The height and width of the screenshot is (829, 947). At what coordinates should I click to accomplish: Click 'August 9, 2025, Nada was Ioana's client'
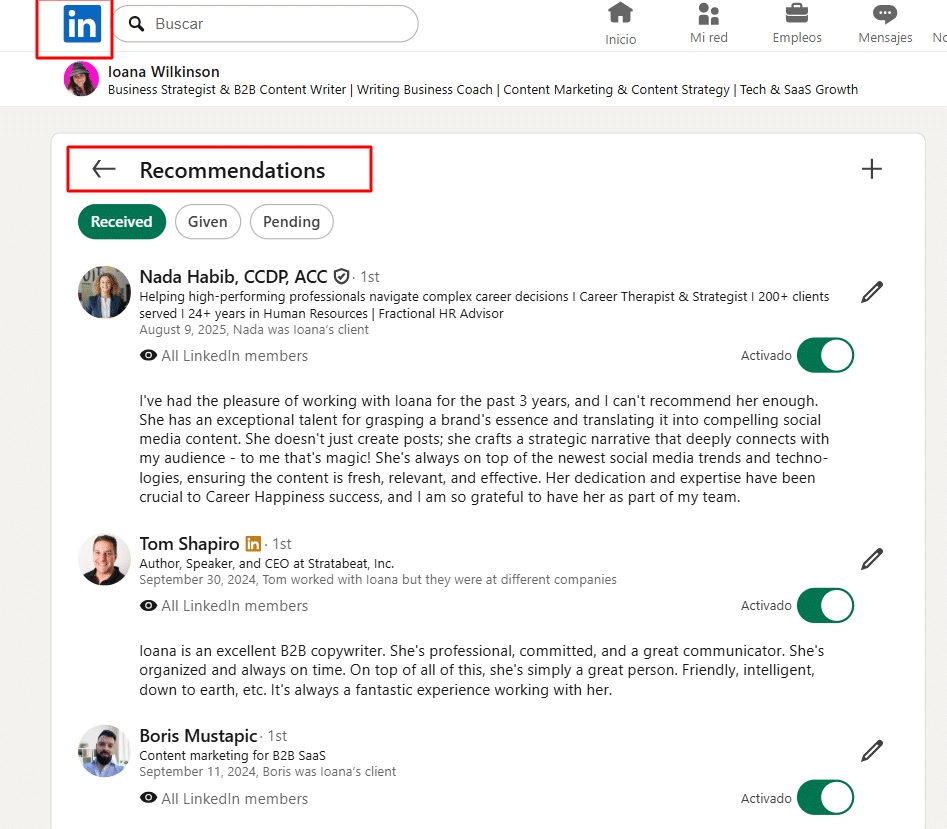254,330
